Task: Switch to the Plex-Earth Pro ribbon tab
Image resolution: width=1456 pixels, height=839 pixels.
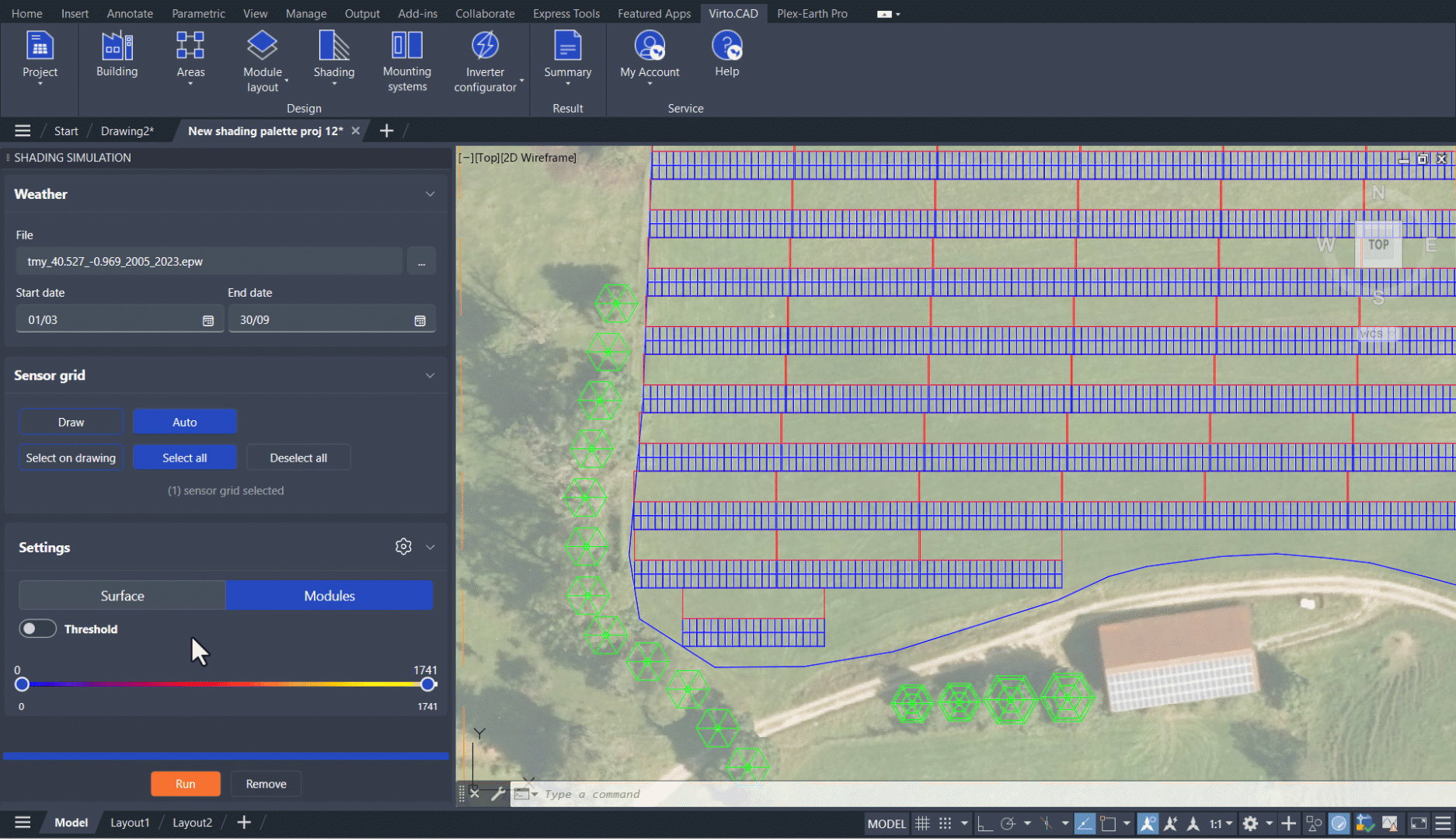Action: (812, 13)
